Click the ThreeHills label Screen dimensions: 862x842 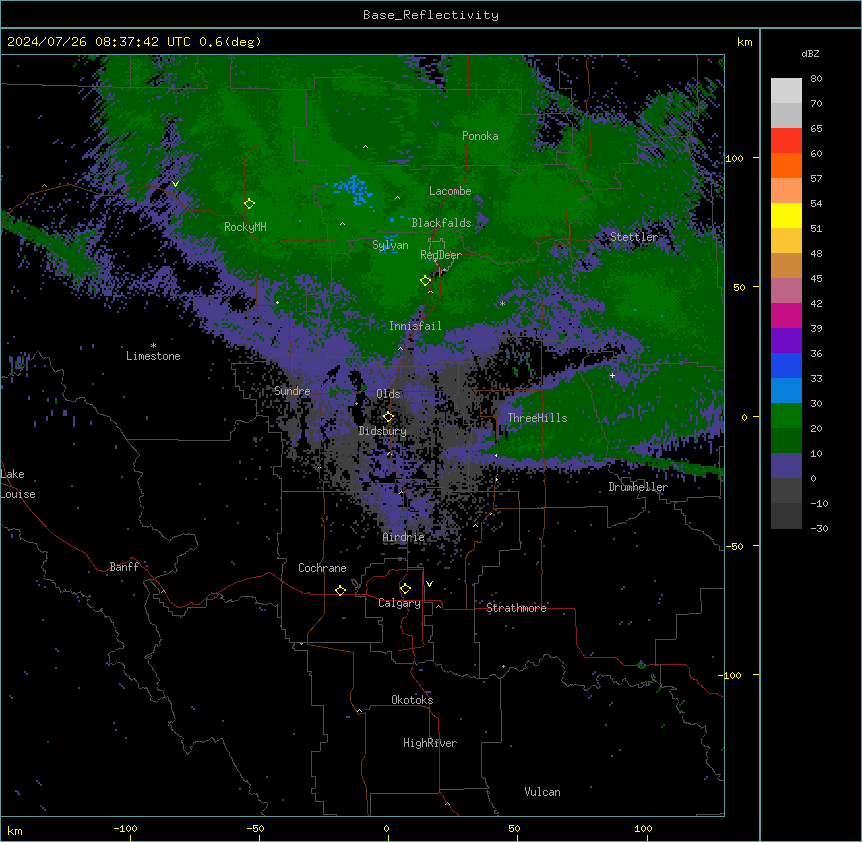537,418
